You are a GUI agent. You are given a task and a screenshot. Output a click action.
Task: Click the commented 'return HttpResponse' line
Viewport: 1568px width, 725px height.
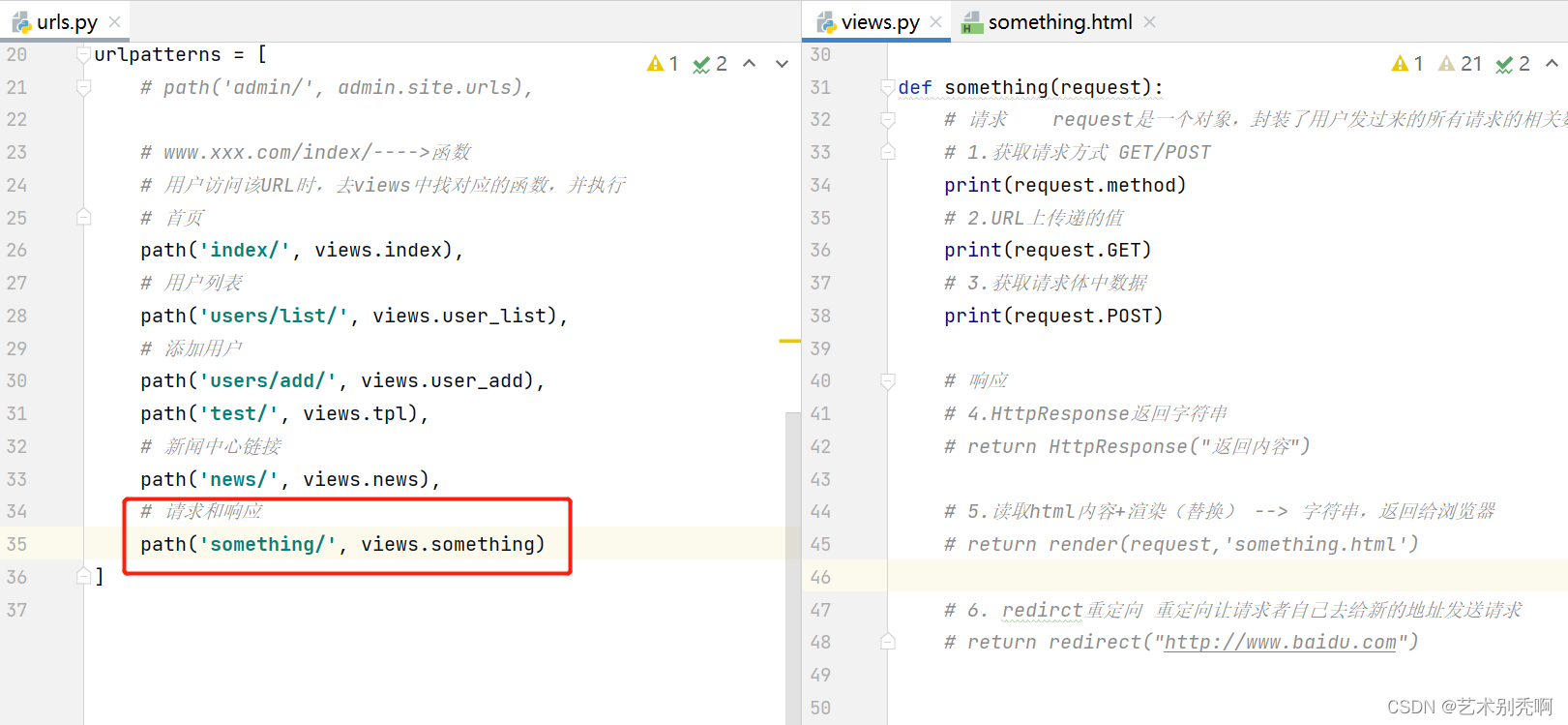click(1127, 446)
